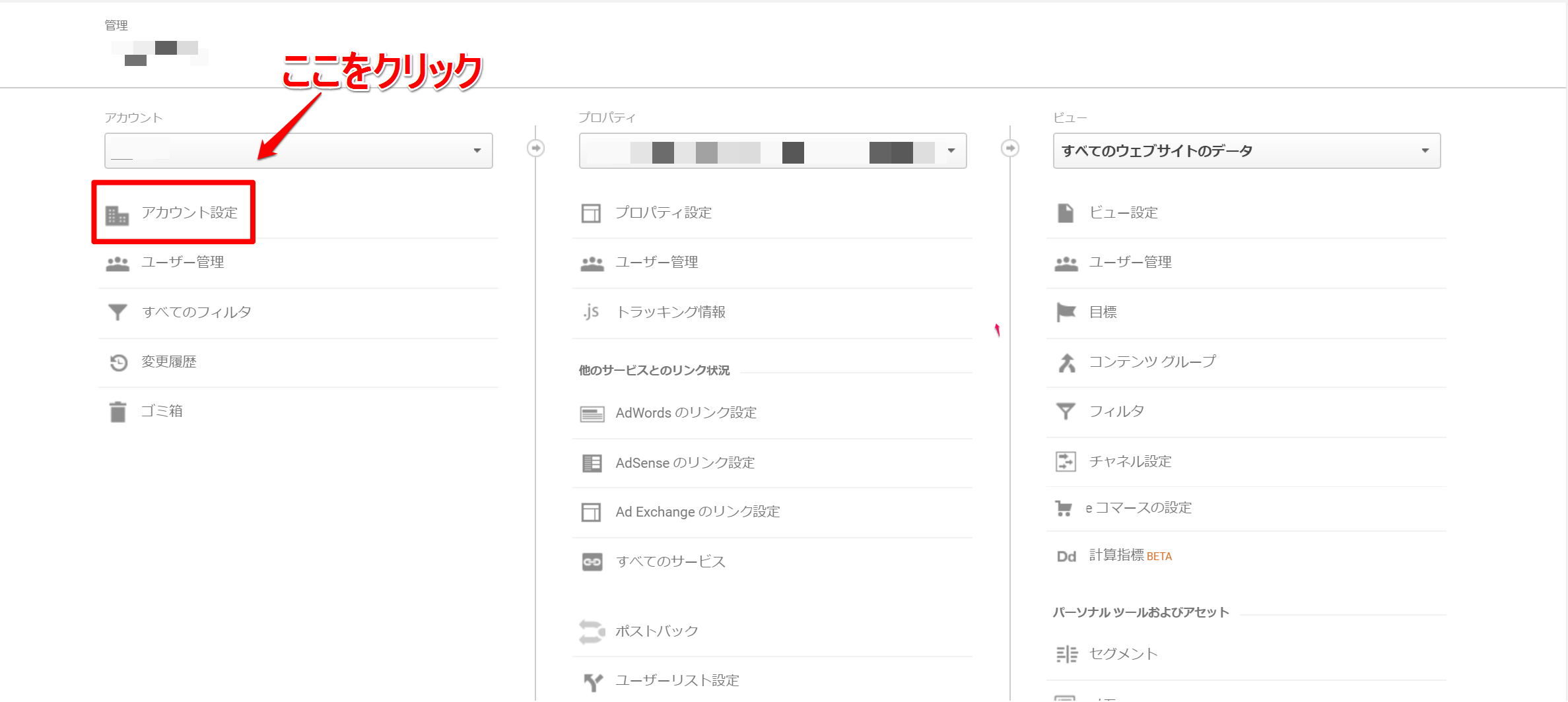
Task: Click the AdWords card icon
Action: tap(592, 414)
